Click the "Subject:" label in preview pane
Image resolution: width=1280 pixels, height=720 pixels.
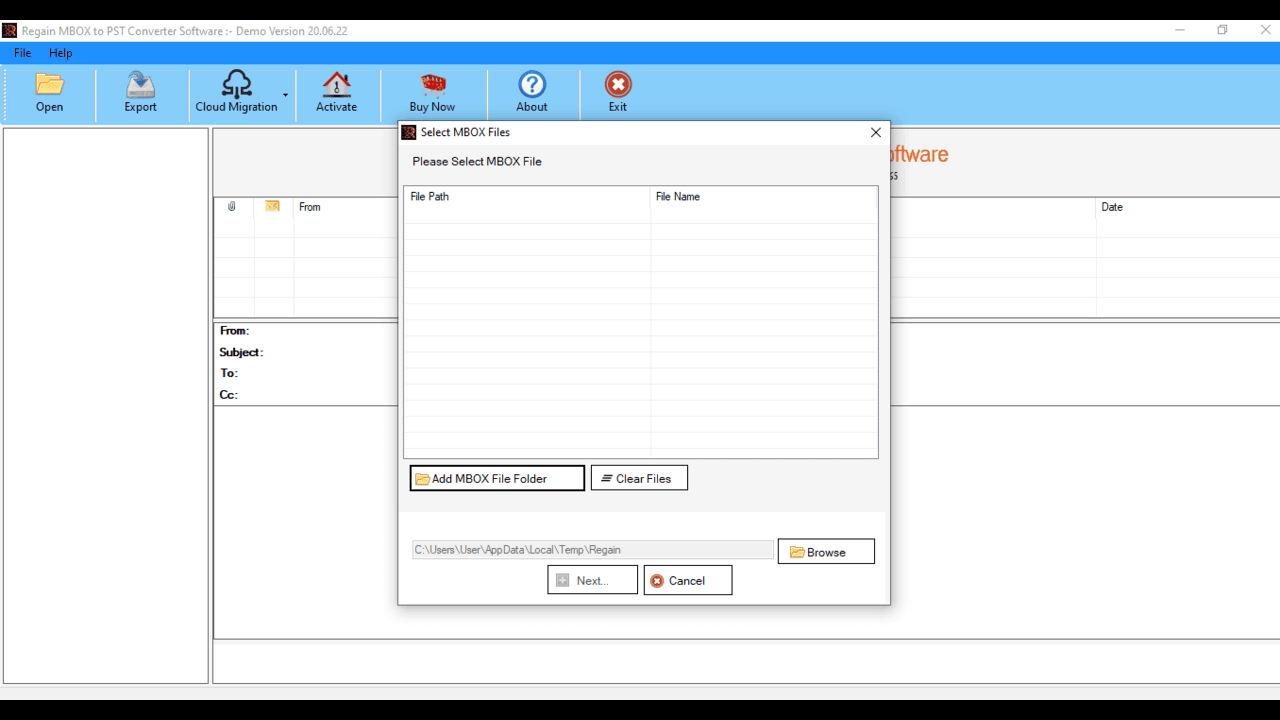(x=241, y=352)
